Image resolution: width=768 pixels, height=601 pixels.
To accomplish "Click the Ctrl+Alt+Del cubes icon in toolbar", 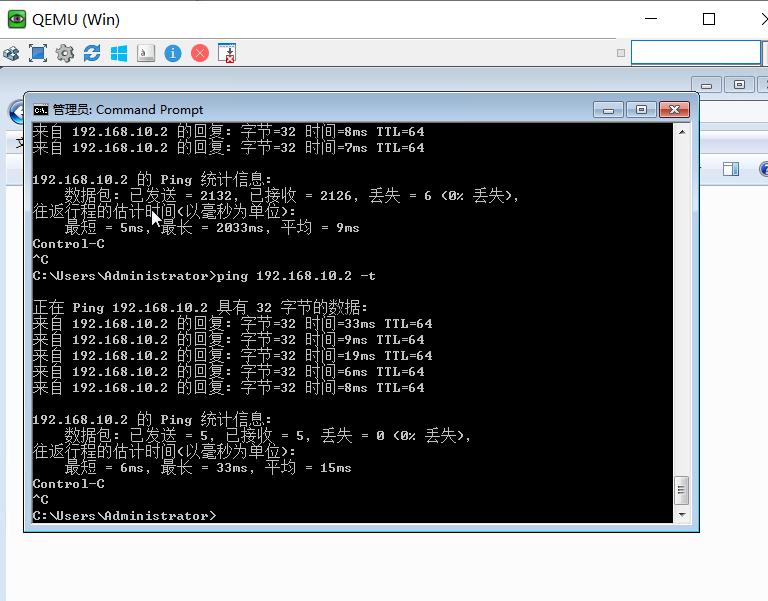I will click(11, 53).
